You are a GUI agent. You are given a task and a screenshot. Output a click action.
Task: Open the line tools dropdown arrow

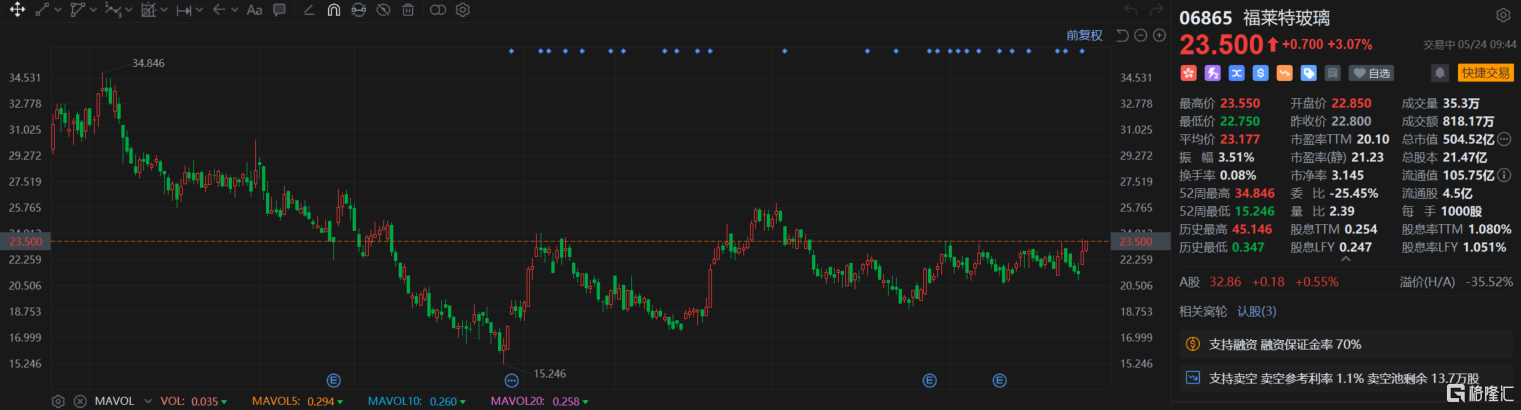click(x=57, y=10)
